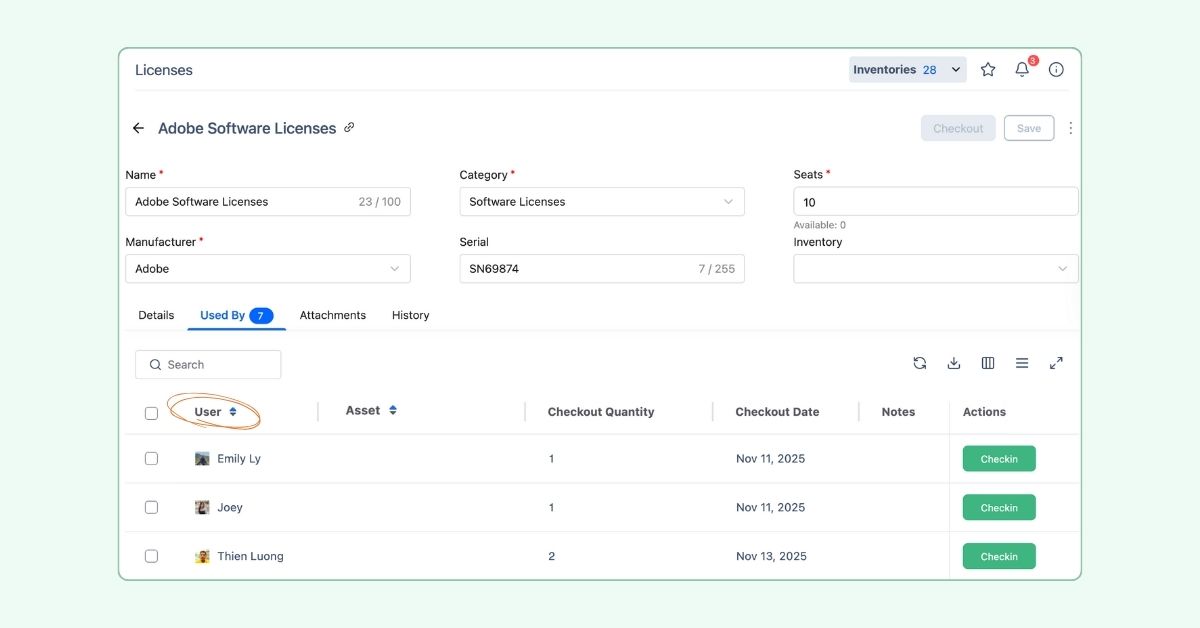This screenshot has width=1200, height=628.
Task: Open the three-dot more options menu
Action: pyautogui.click(x=1071, y=129)
